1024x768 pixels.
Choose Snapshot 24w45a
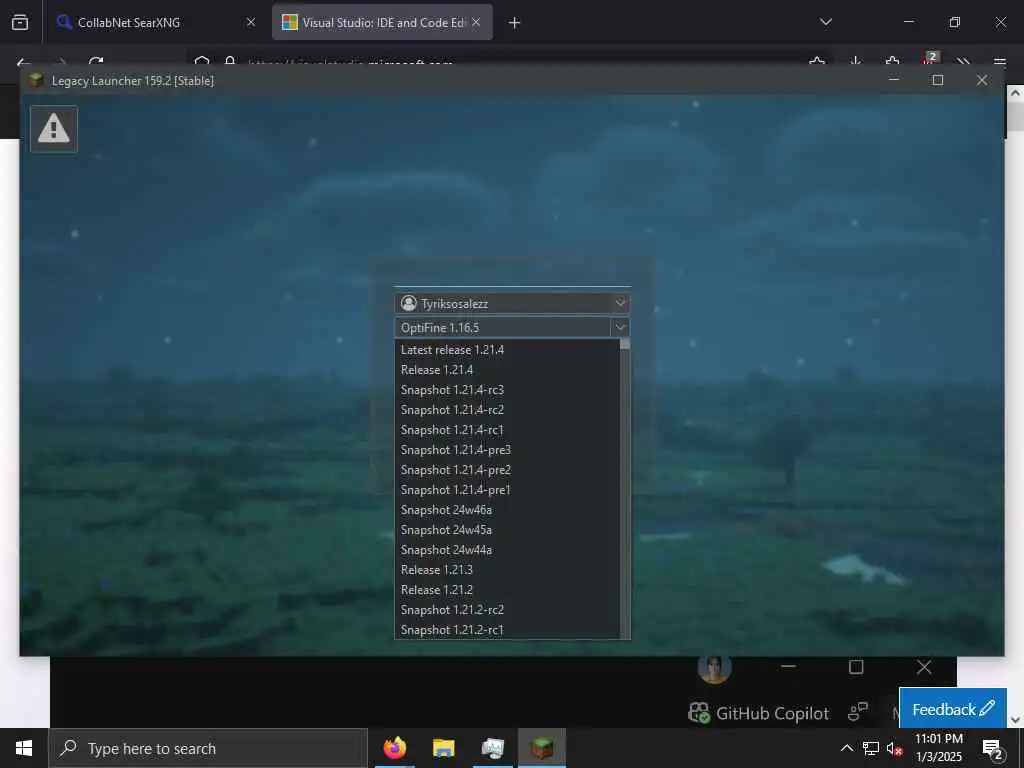pos(507,530)
